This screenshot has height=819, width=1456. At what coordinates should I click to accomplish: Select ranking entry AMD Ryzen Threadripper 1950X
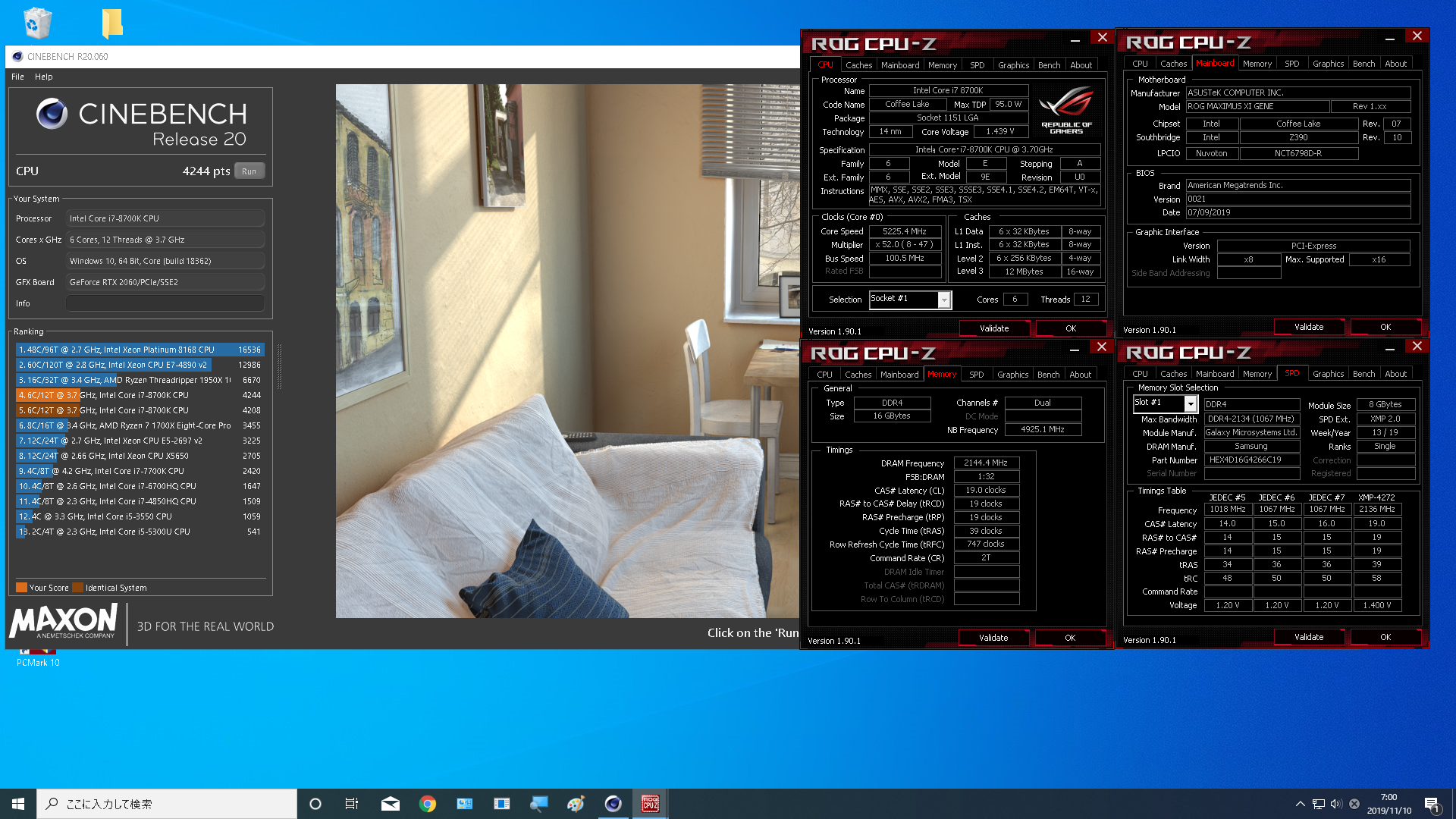coord(140,380)
